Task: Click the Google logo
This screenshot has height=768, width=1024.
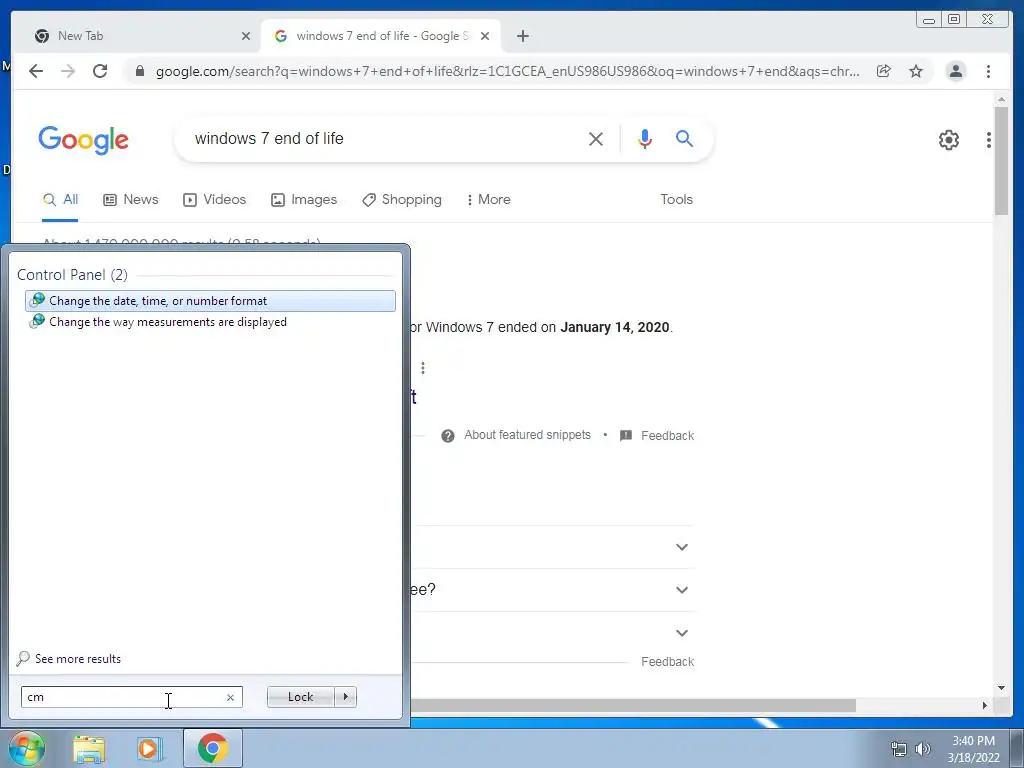Action: coord(84,140)
